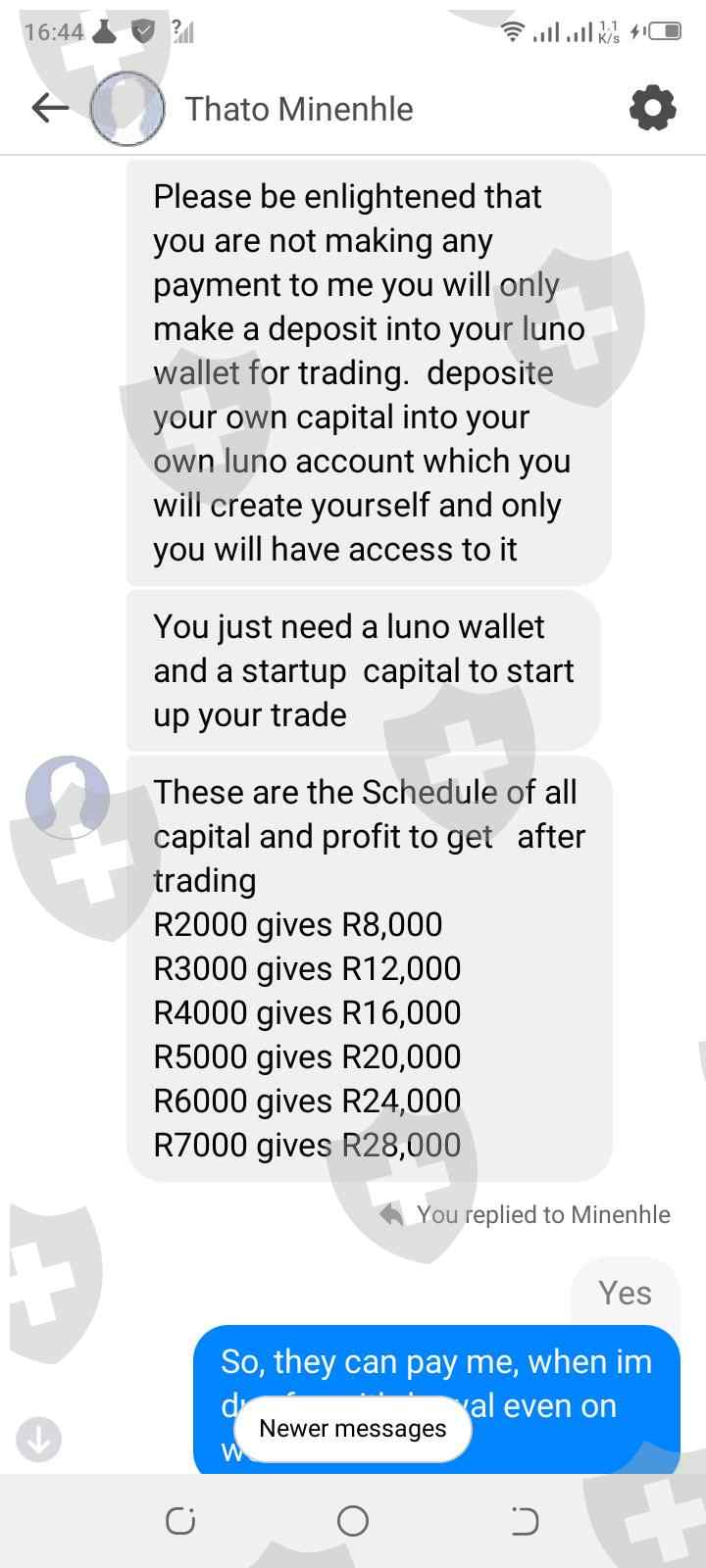The height and width of the screenshot is (1568, 706).
Task: Select the 'You just need a luno wallet' message
Action: click(x=363, y=670)
